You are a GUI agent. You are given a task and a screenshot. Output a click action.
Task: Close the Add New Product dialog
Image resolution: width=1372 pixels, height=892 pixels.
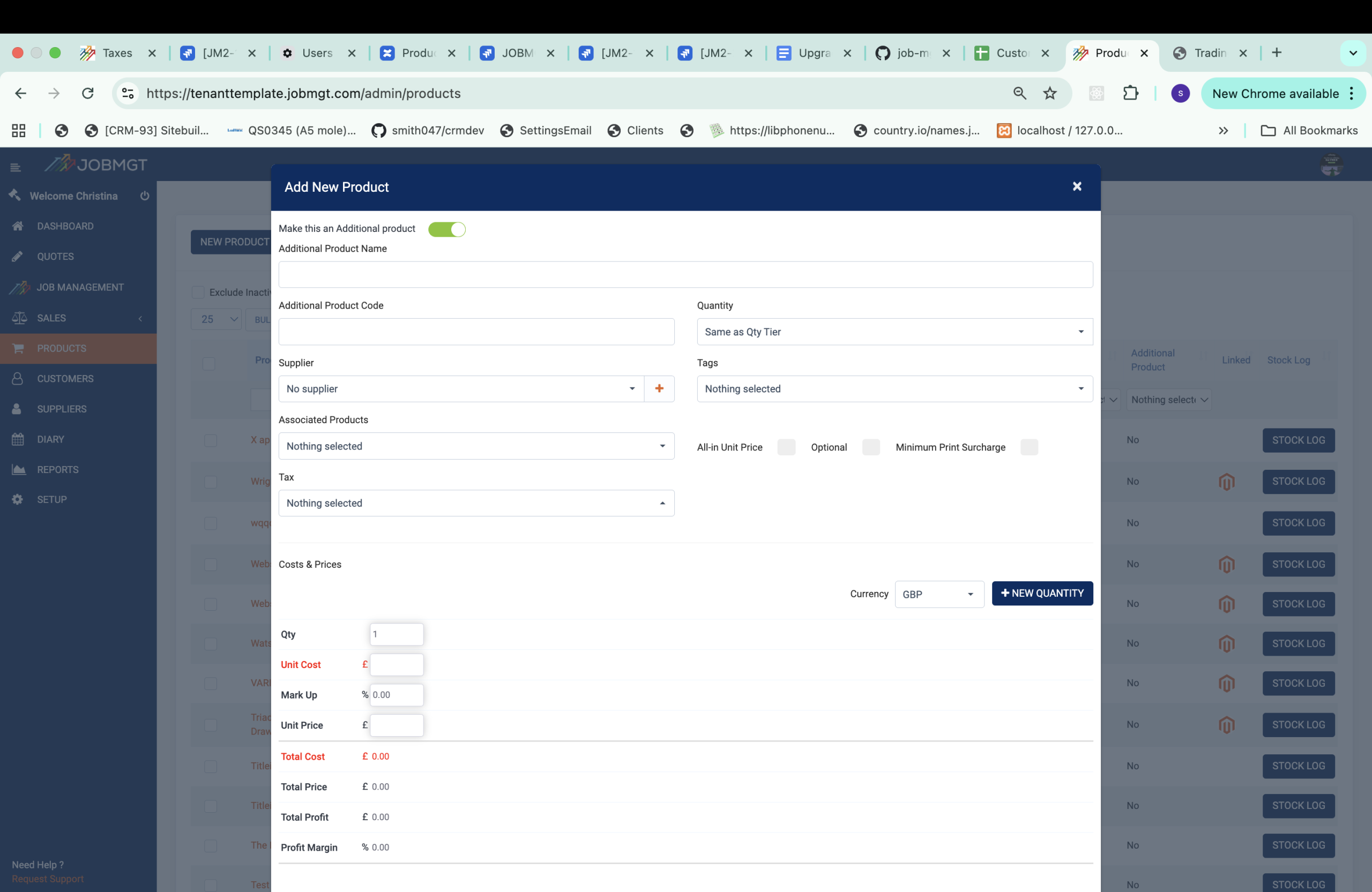[x=1076, y=186]
